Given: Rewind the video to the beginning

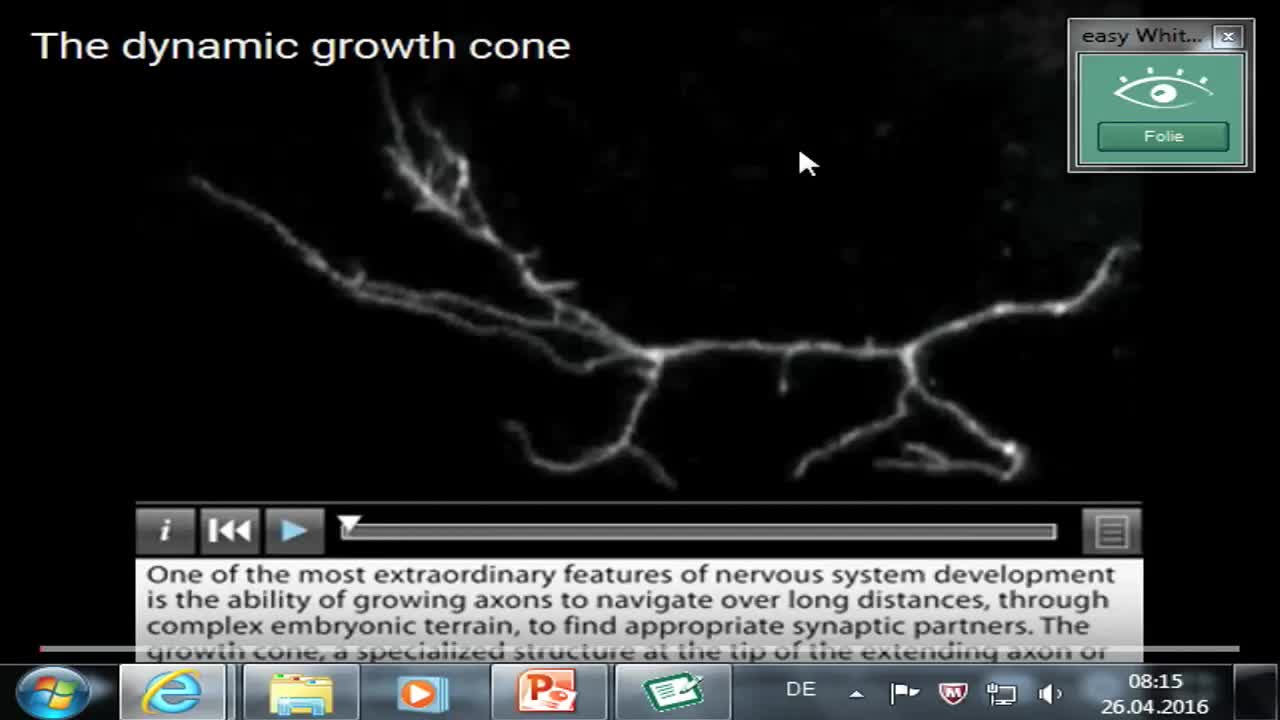Looking at the screenshot, I should 230,530.
